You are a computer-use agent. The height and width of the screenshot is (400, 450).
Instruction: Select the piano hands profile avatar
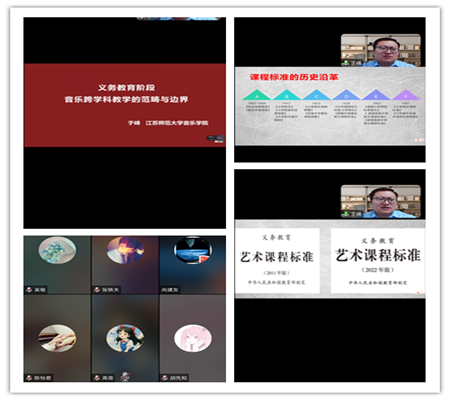57,338
